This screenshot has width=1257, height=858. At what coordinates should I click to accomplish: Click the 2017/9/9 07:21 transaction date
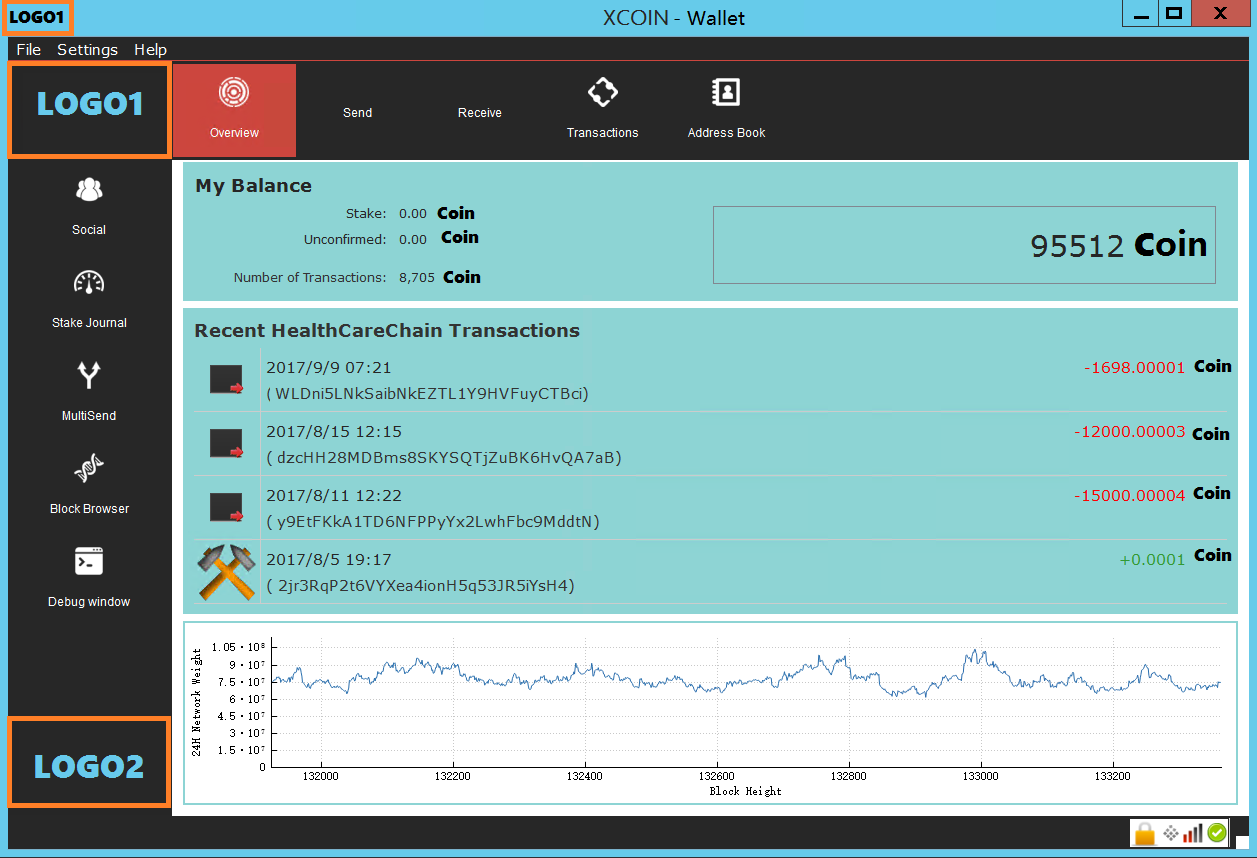pyautogui.click(x=329, y=368)
